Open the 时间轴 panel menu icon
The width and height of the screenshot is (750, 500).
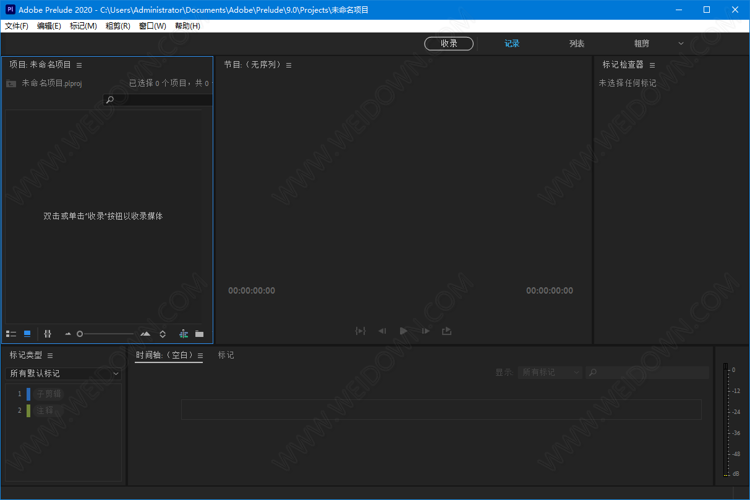click(x=200, y=356)
